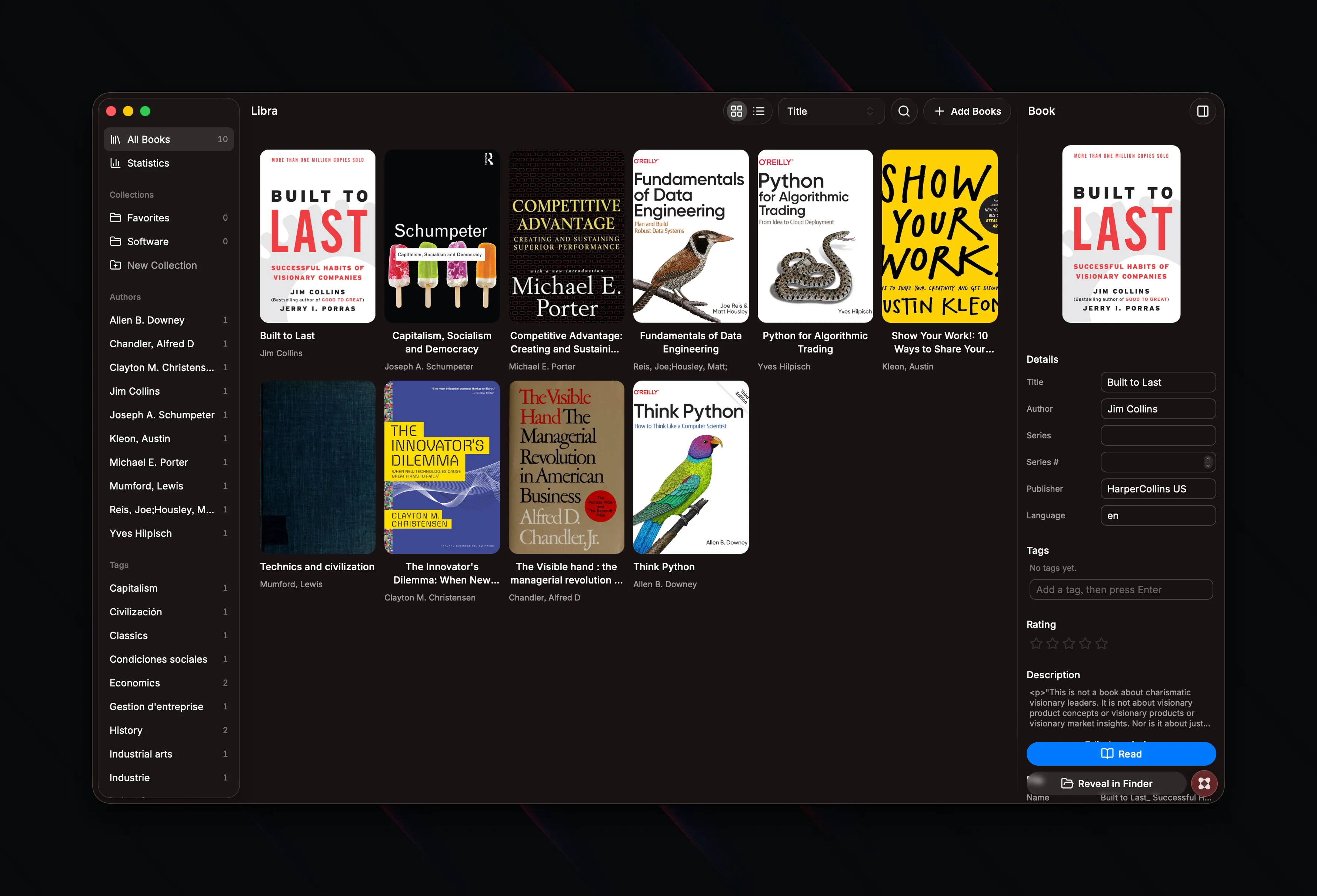Click the blue Read button
The image size is (1317, 896).
pos(1121,754)
